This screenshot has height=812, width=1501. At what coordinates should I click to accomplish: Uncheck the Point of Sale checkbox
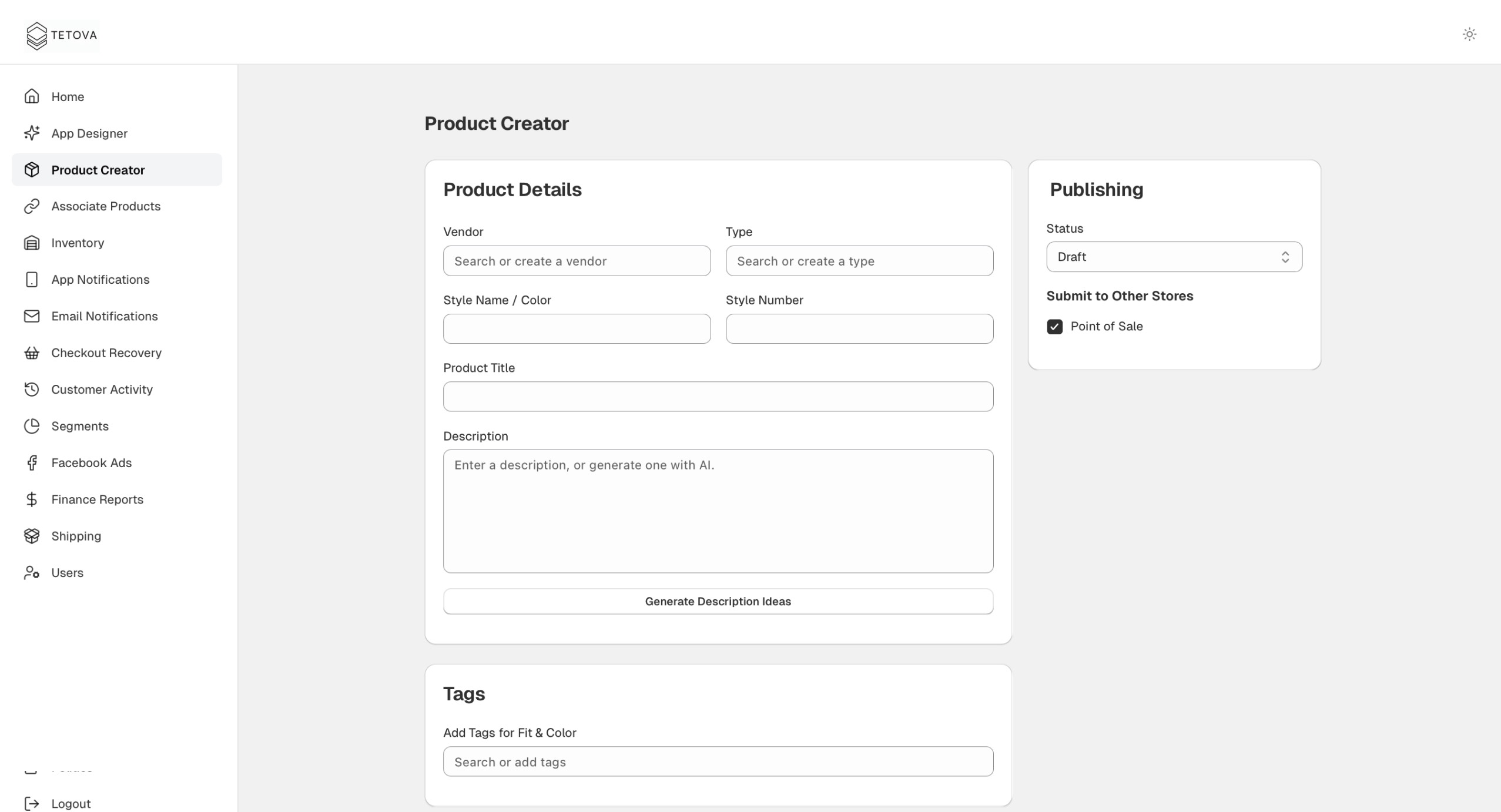pos(1054,327)
